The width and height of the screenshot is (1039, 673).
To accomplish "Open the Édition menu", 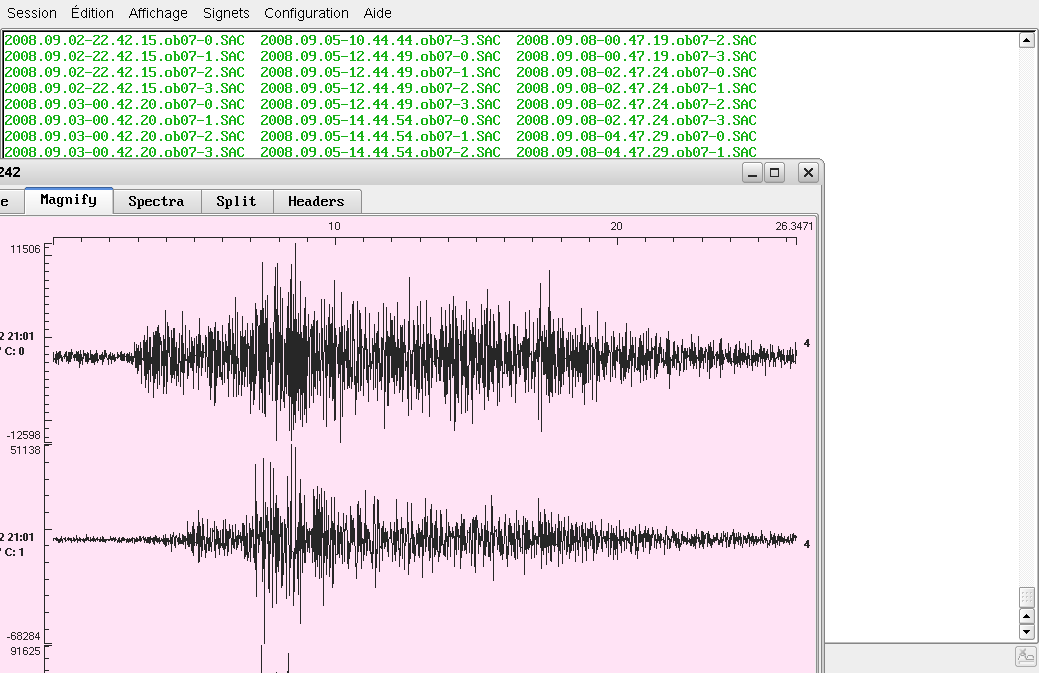I will pos(92,13).
